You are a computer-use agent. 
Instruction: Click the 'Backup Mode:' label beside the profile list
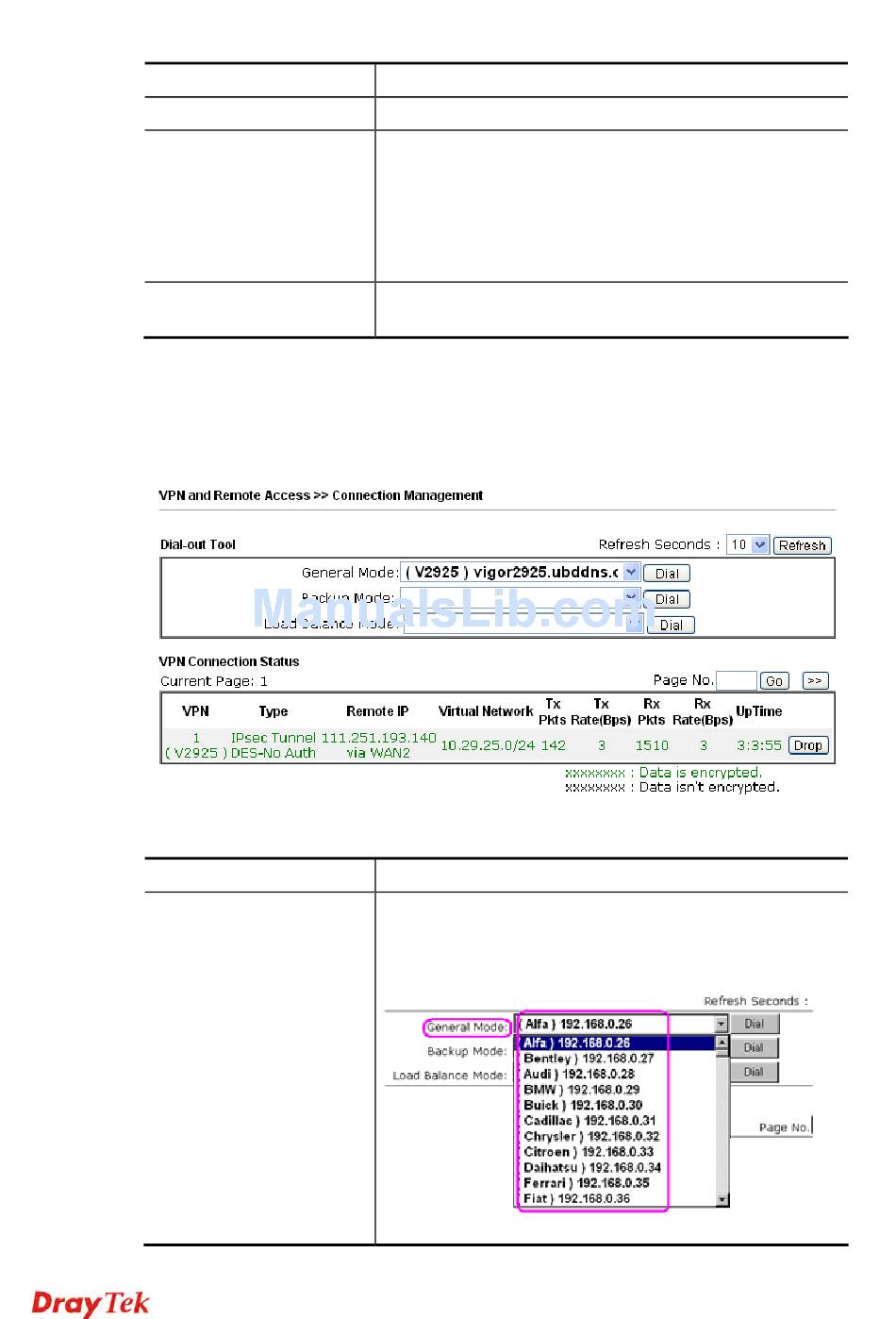(x=467, y=1051)
